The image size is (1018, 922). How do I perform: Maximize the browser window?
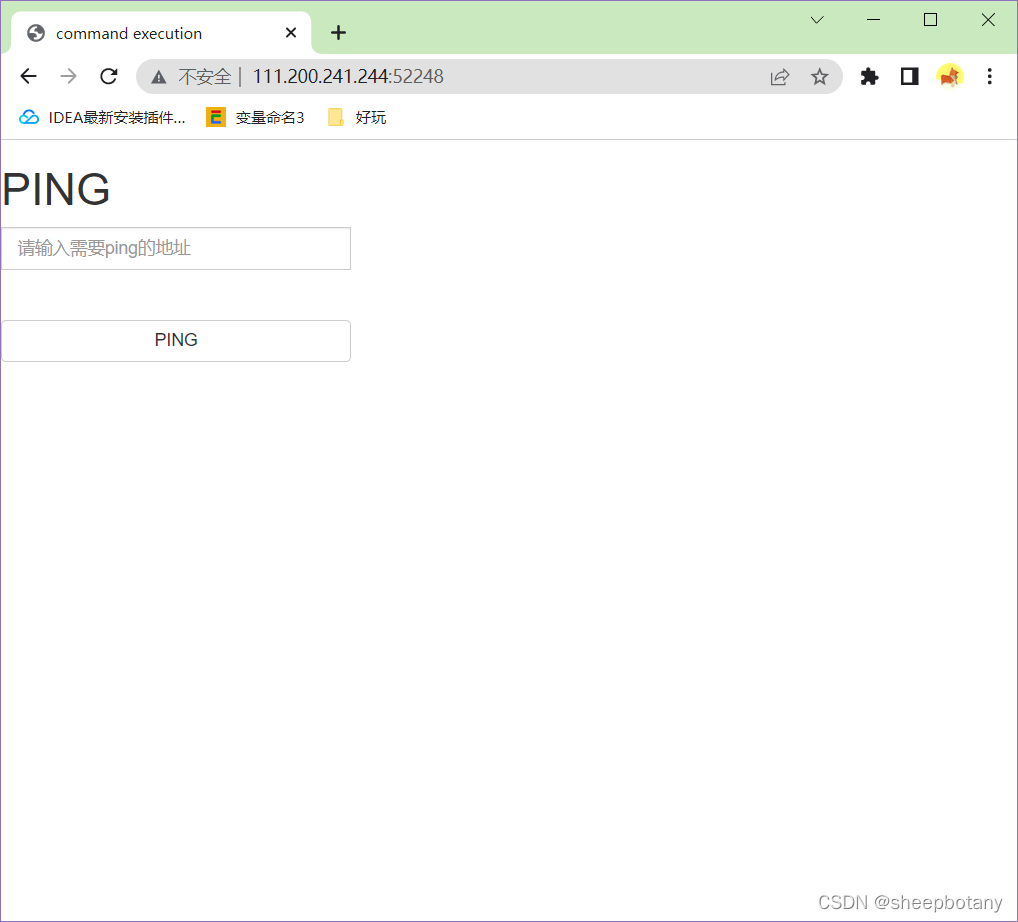pyautogui.click(x=930, y=20)
